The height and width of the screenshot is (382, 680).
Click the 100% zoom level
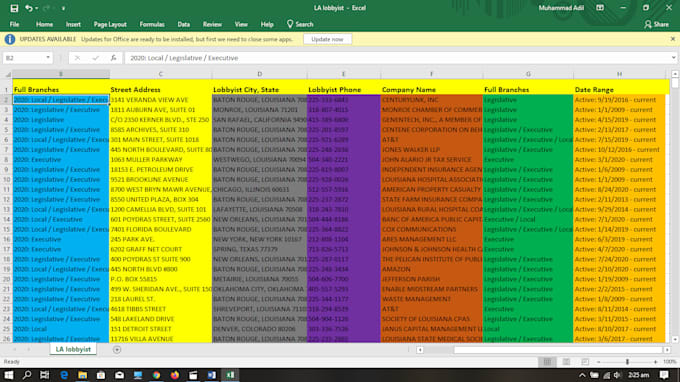(x=669, y=362)
